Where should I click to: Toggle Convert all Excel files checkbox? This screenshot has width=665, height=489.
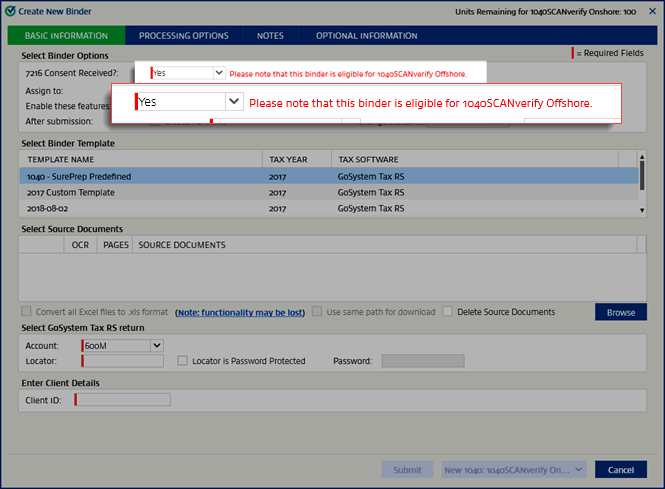click(27, 312)
